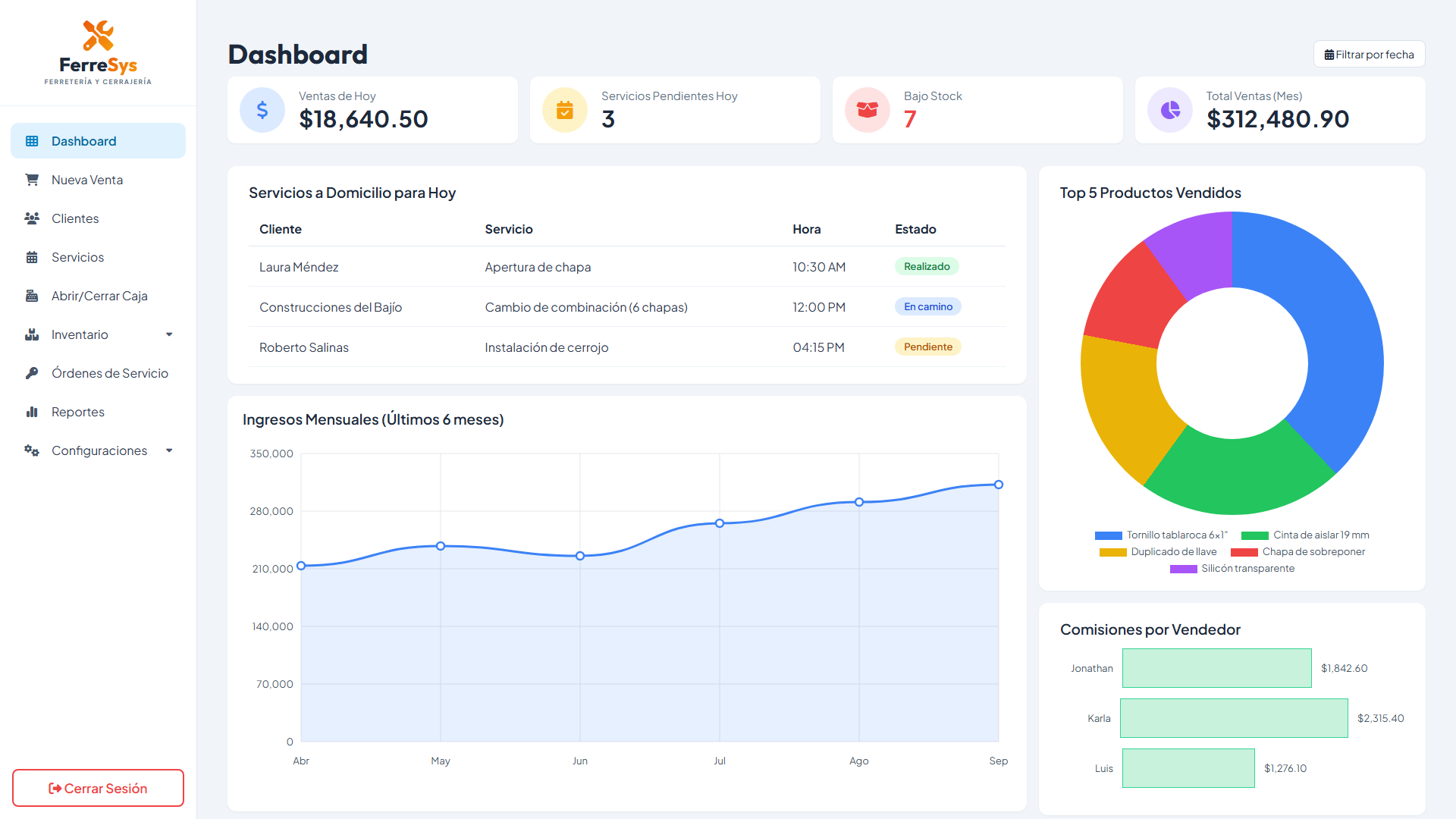1456x819 pixels.
Task: Click the En camino status badge
Action: point(928,306)
